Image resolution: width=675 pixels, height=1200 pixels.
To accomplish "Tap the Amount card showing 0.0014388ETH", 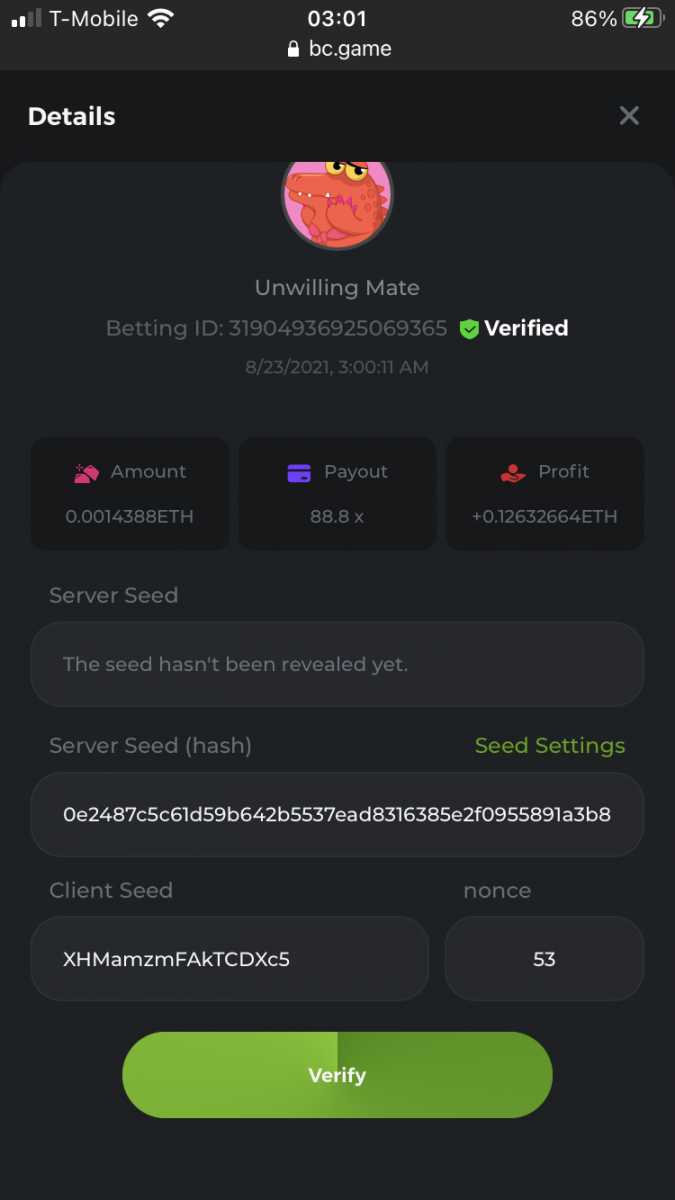I will (x=130, y=494).
